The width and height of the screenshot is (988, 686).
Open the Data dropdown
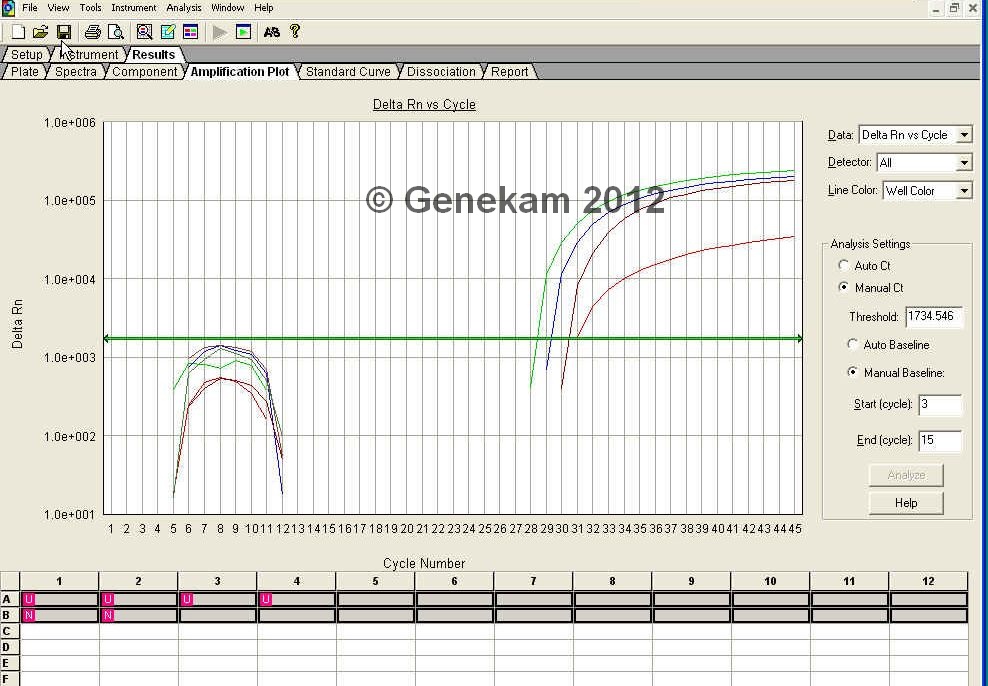tap(964, 135)
